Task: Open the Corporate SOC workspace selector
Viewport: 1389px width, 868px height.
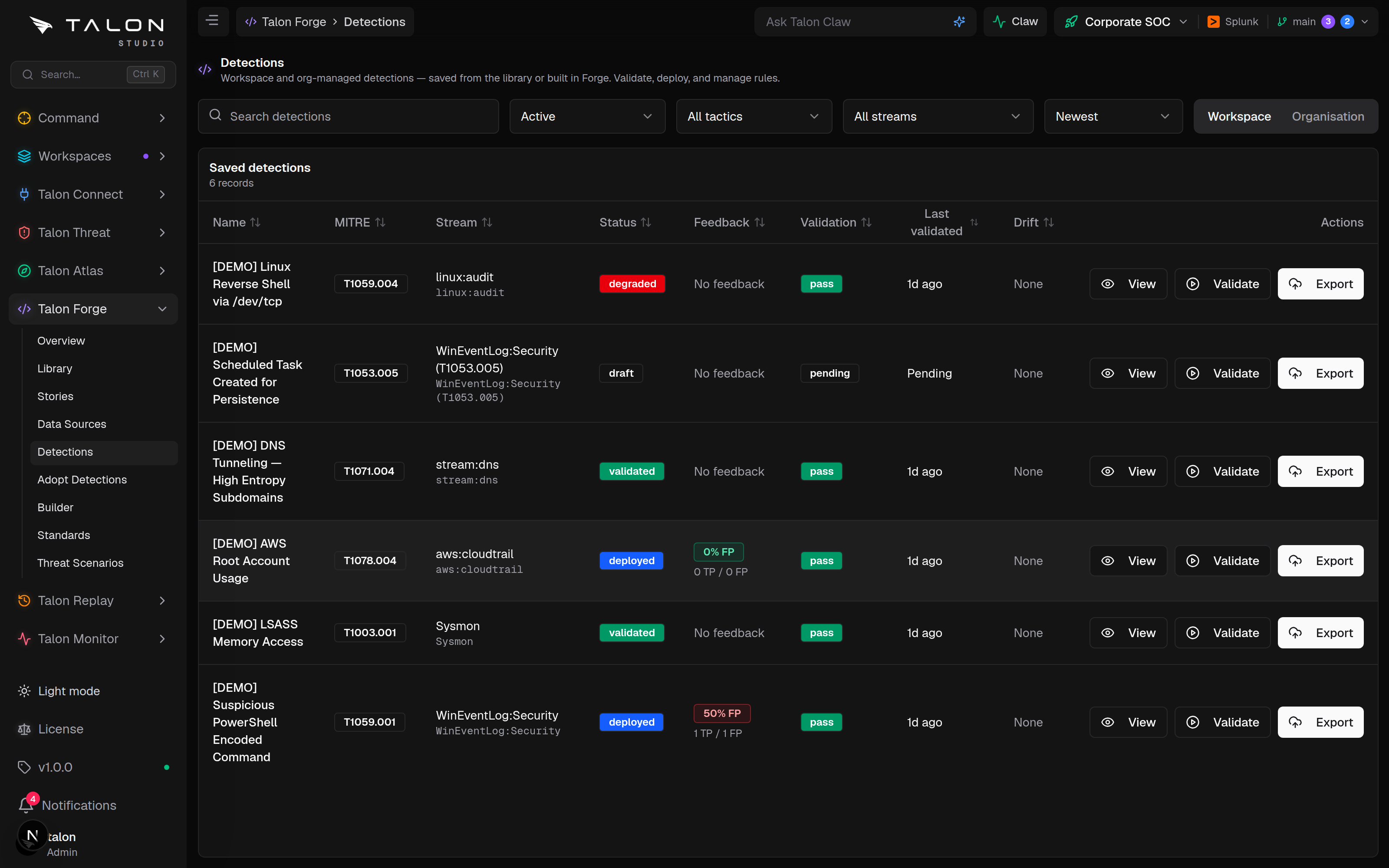Action: tap(1126, 22)
